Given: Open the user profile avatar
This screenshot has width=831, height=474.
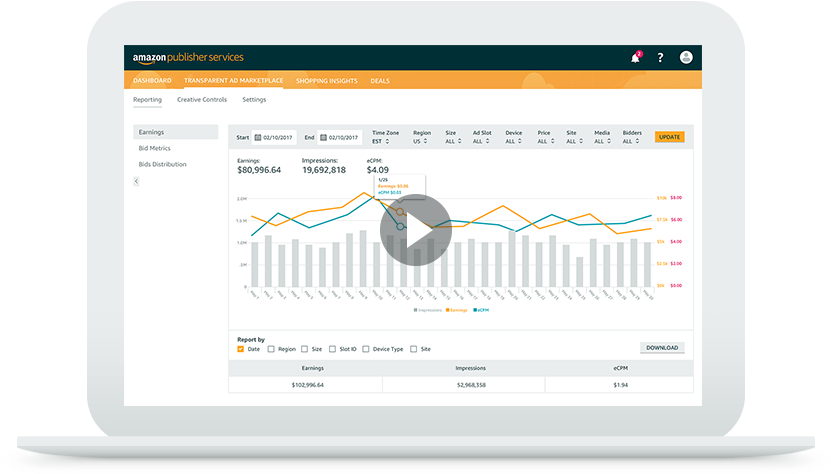Looking at the screenshot, I should coord(686,58).
